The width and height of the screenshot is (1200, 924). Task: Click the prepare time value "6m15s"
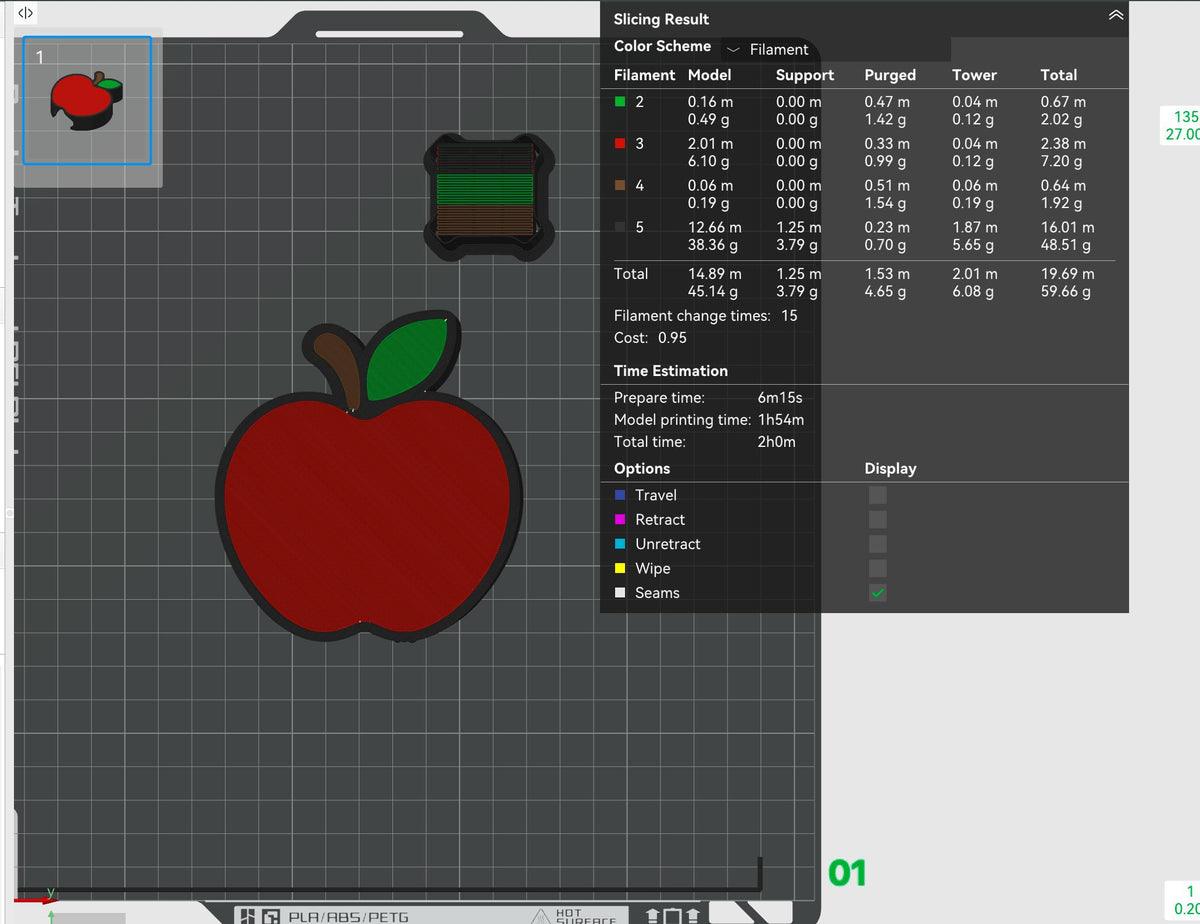tap(780, 398)
